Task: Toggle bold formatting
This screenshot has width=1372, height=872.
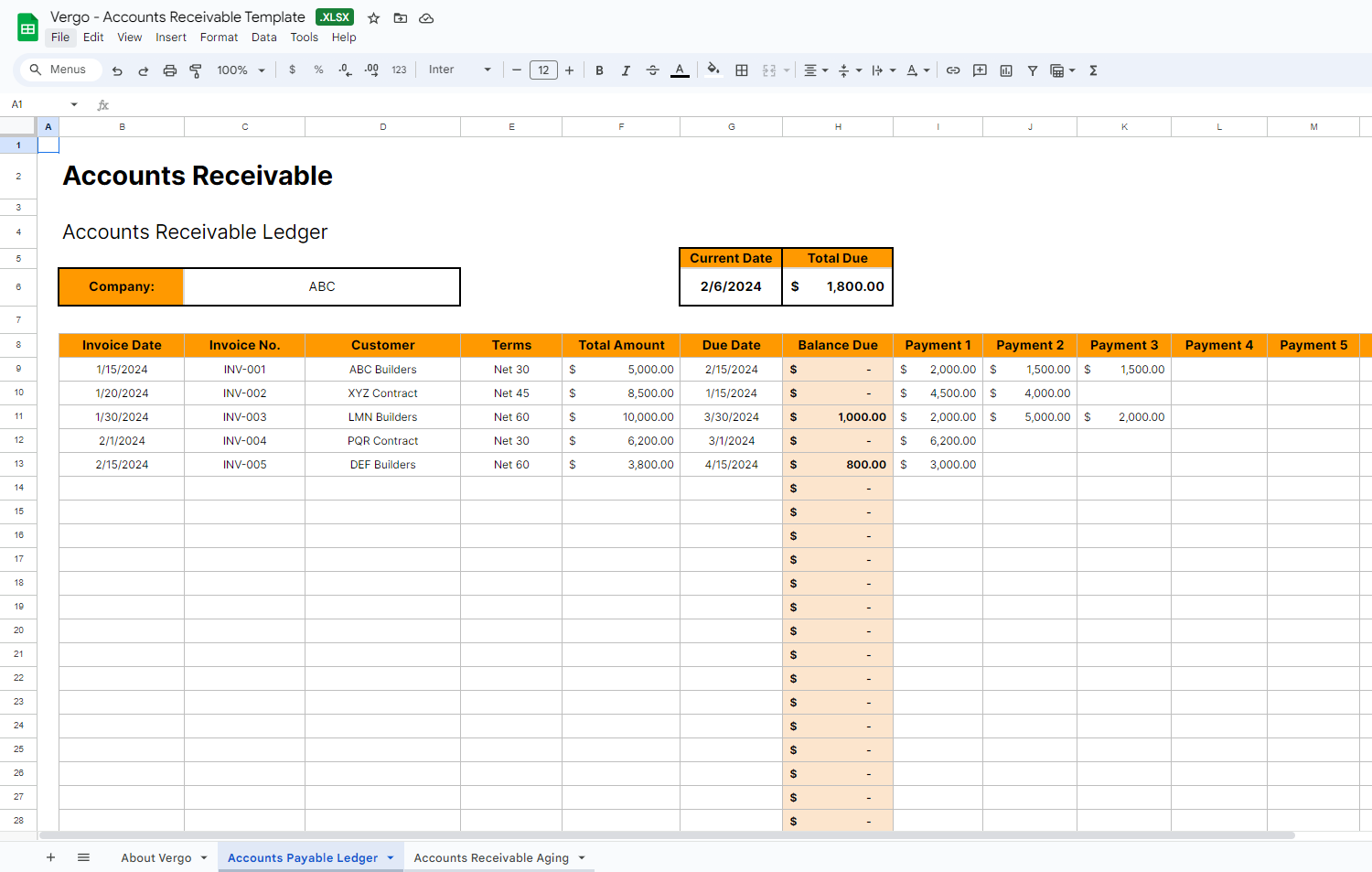Action: (599, 70)
